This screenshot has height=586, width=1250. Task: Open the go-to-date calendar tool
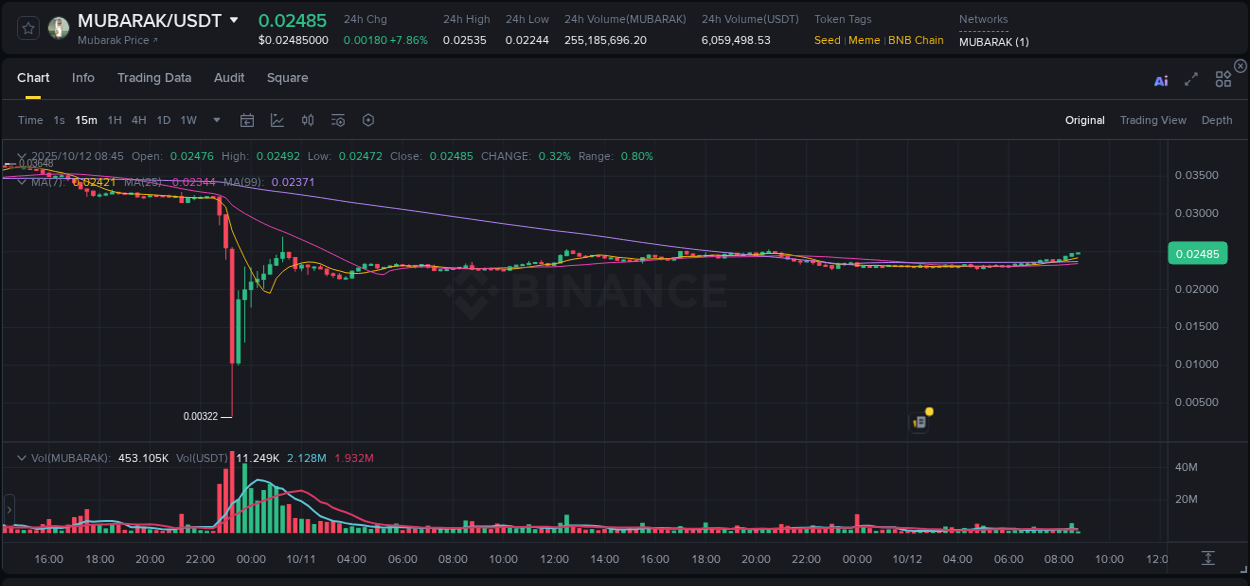(247, 120)
